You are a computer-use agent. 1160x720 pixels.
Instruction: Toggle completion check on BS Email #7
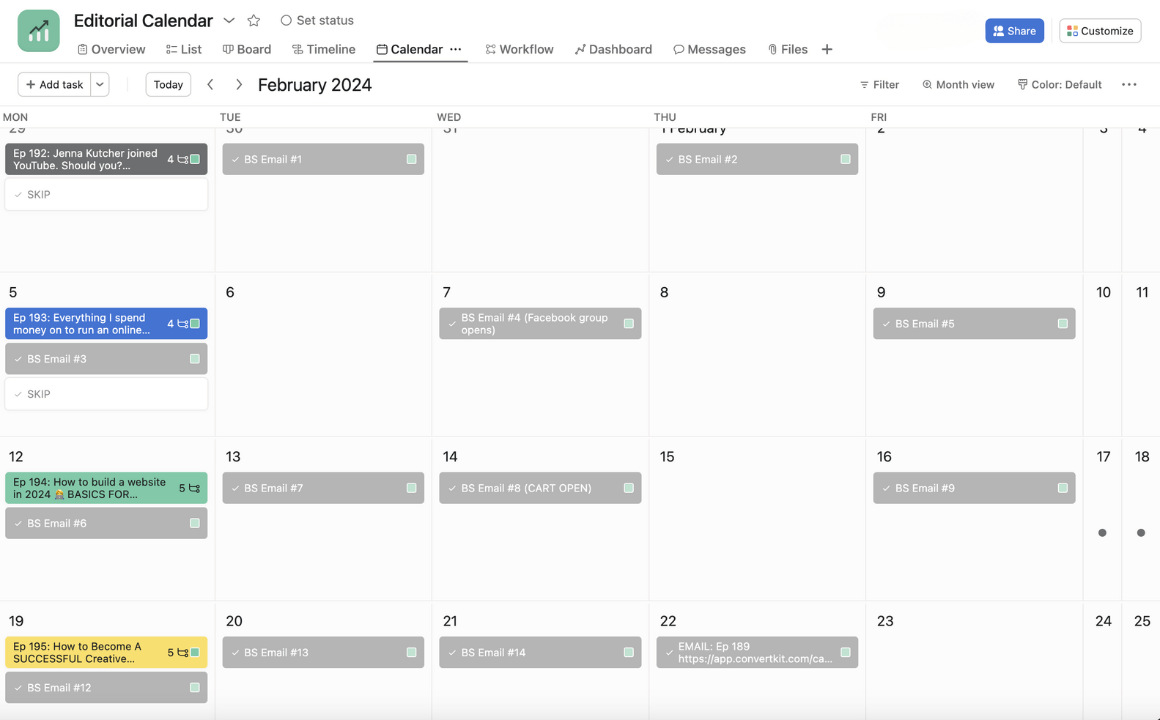[x=235, y=489]
